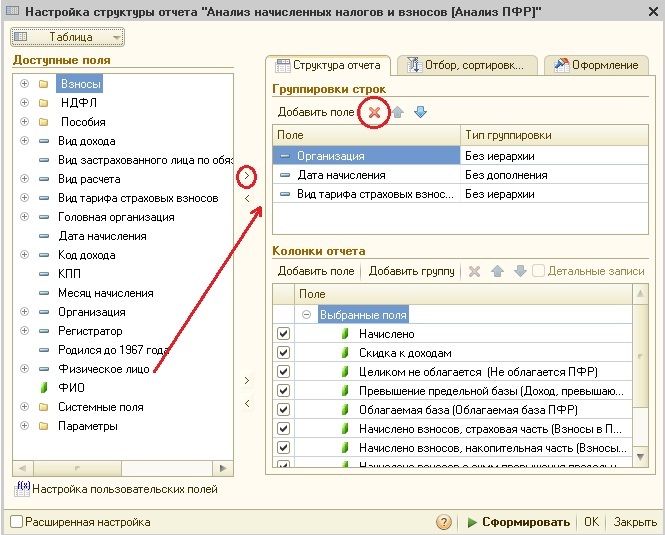Image resolution: width=665 pixels, height=535 pixels.
Task: Move grouping row down with blue arrow
Action: click(x=420, y=112)
